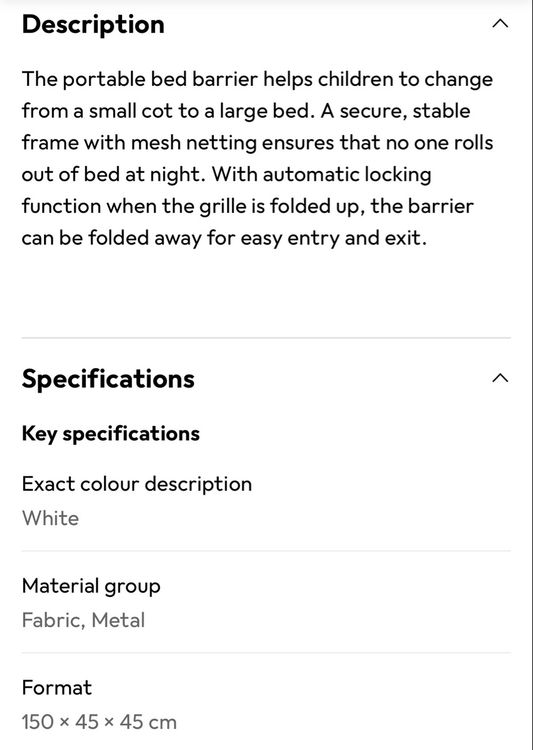Select the Key specifications subheading
The width and height of the screenshot is (533, 750).
(111, 434)
